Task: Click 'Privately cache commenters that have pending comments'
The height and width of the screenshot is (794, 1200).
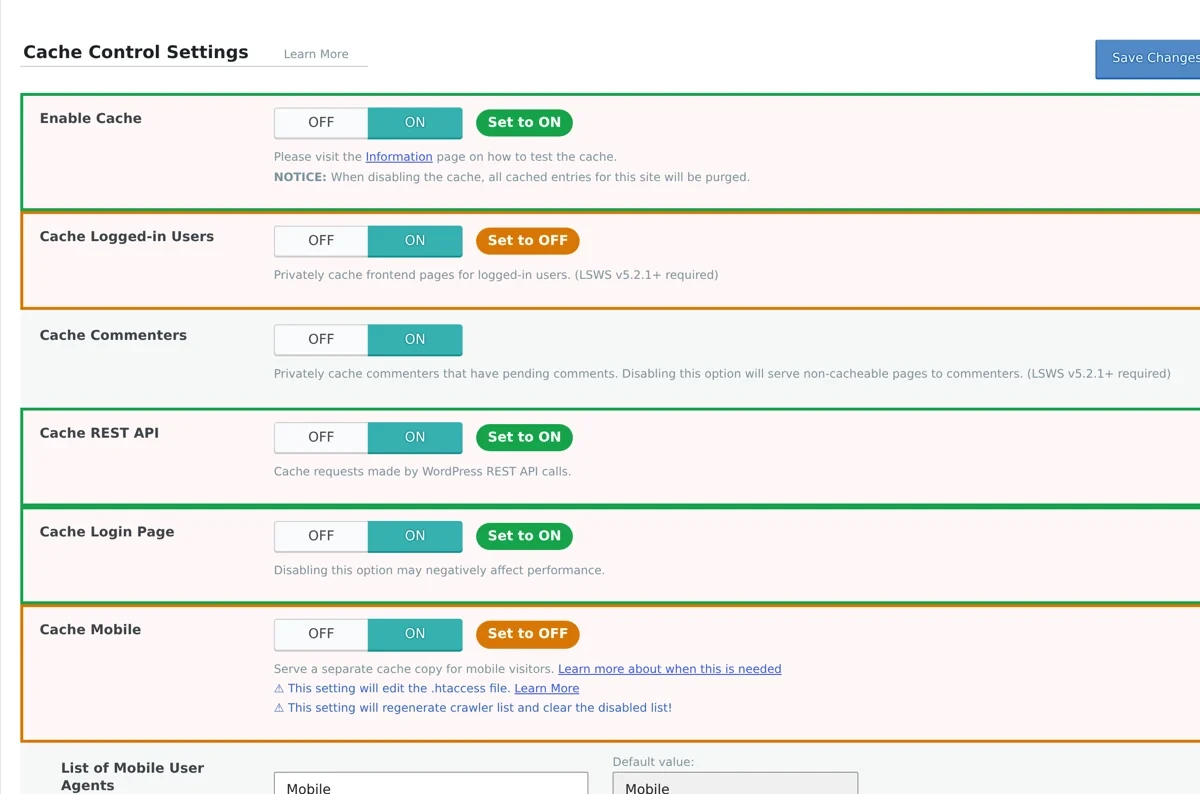Action: (722, 374)
